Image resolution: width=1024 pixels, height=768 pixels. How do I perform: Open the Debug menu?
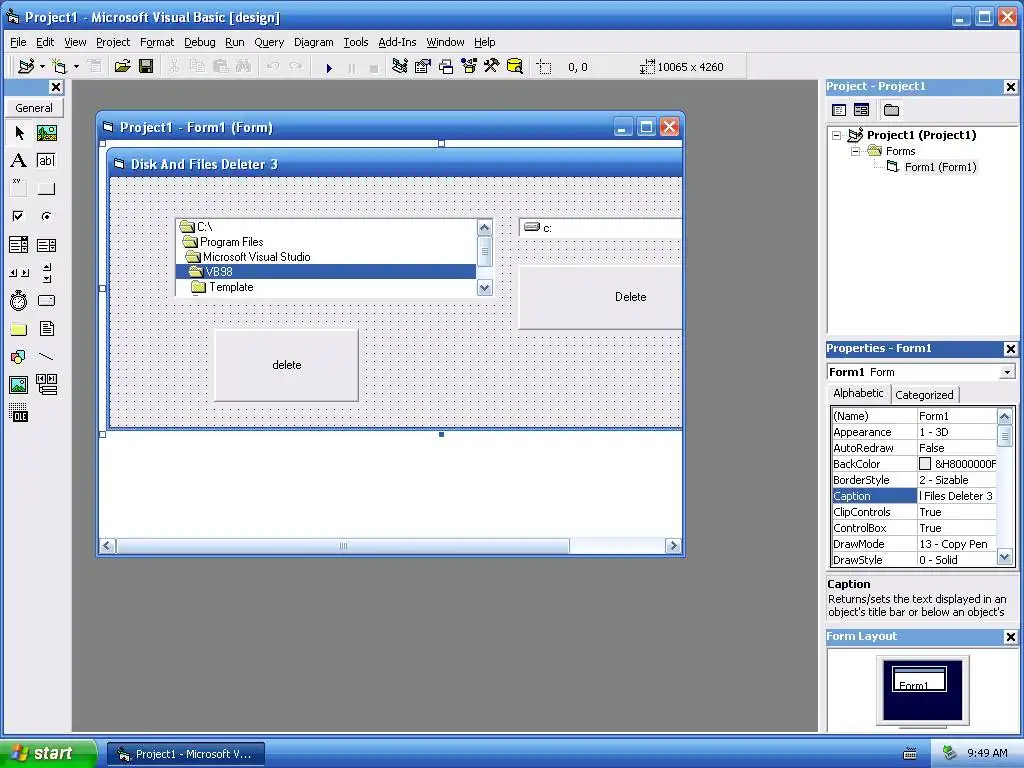click(199, 42)
